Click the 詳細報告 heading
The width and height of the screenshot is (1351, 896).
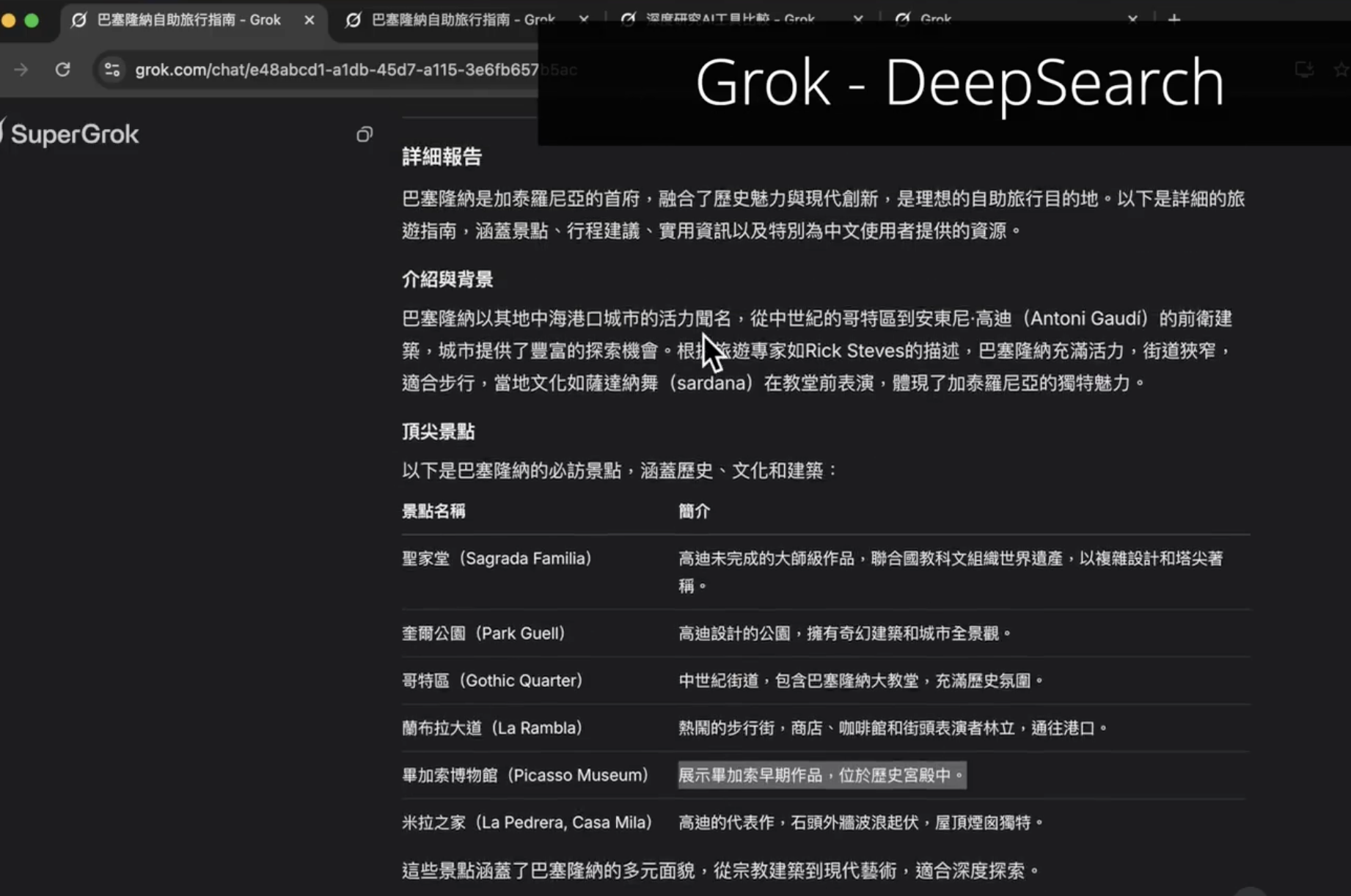442,157
